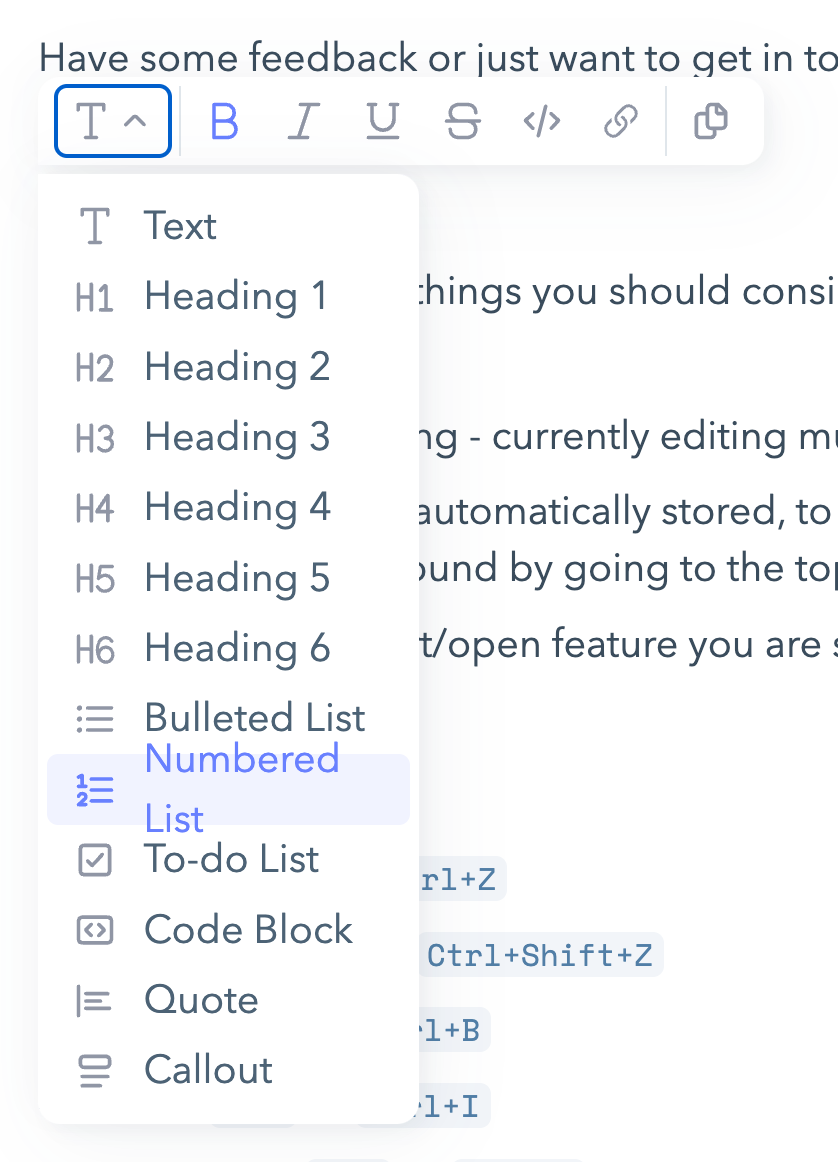
Task: Apply italic formatting
Action: click(302, 122)
